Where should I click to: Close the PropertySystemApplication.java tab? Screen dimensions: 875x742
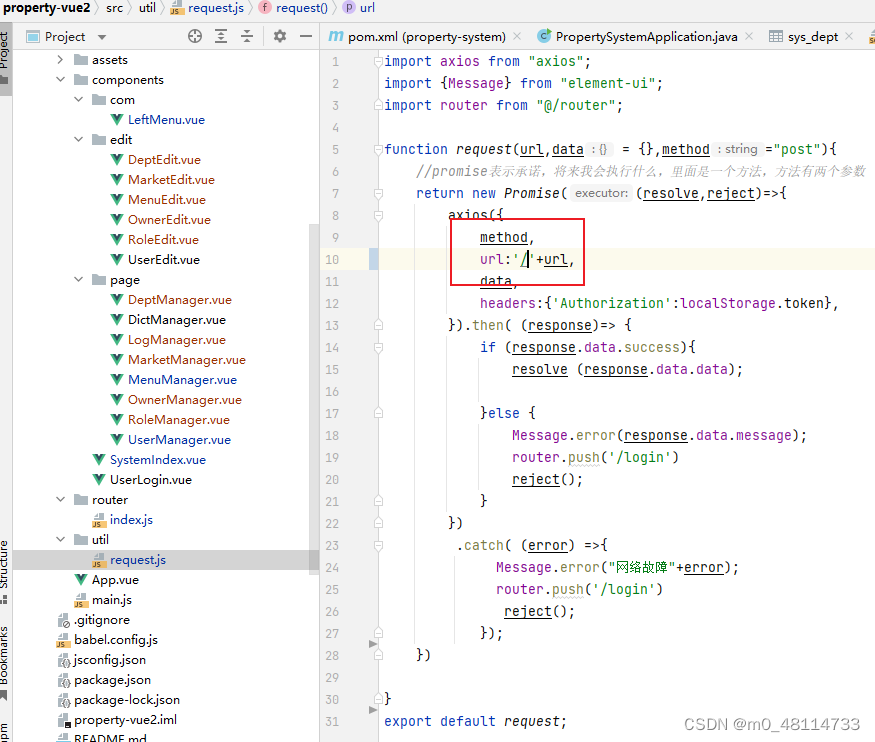pos(749,36)
